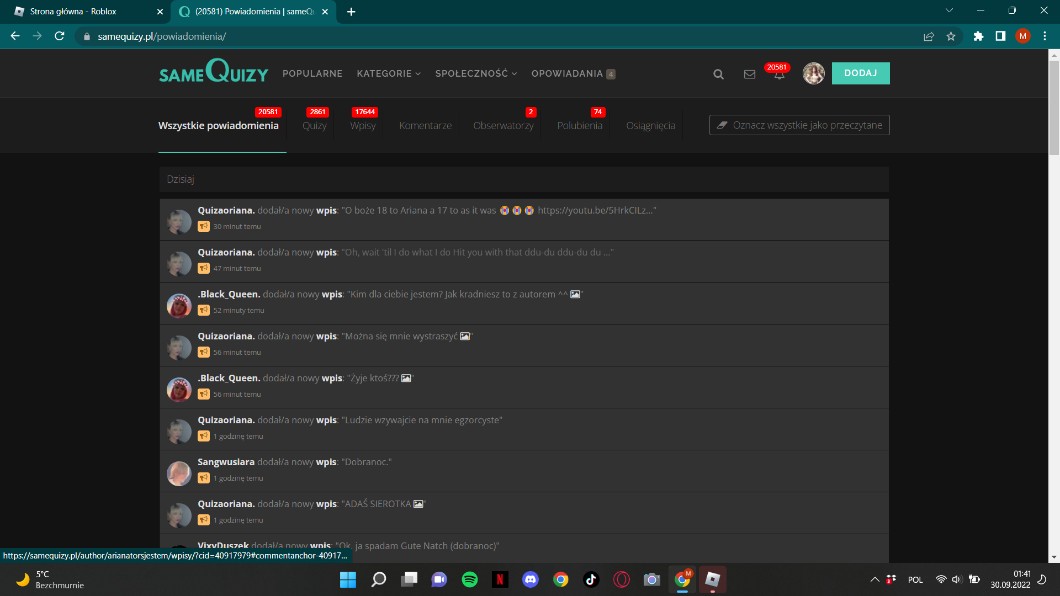Click the search magnifier icon in header
The image size is (1060, 596).
tap(718, 74)
